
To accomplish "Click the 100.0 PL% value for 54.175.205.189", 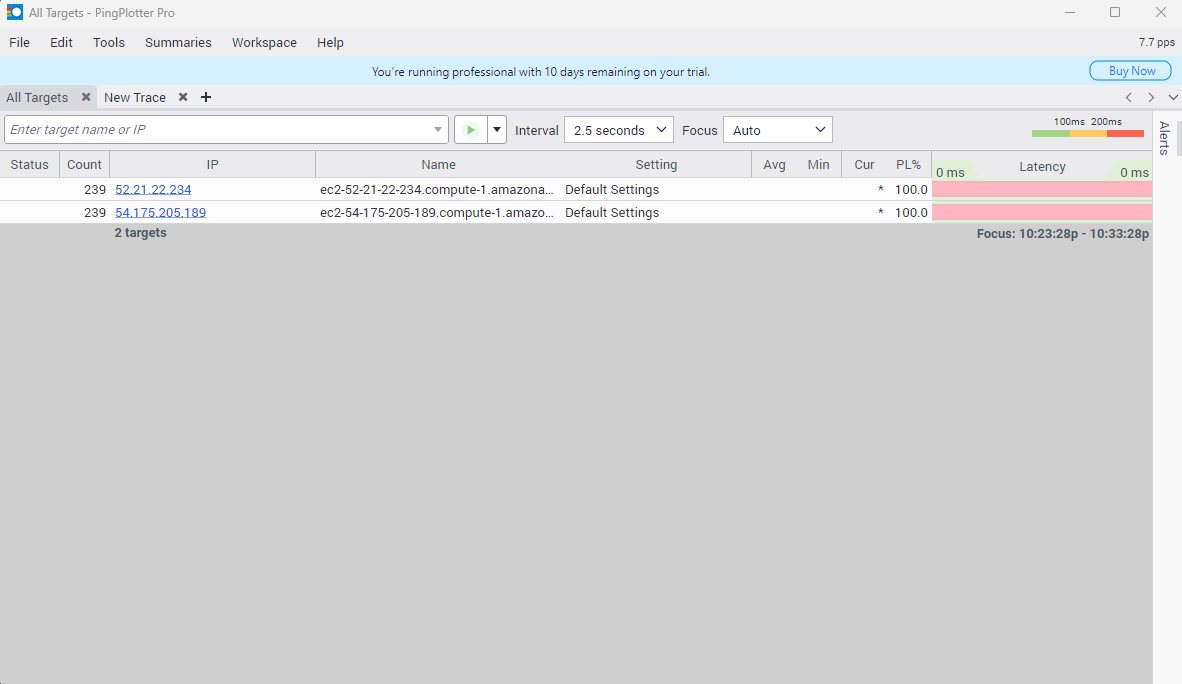I will pyautogui.click(x=911, y=212).
